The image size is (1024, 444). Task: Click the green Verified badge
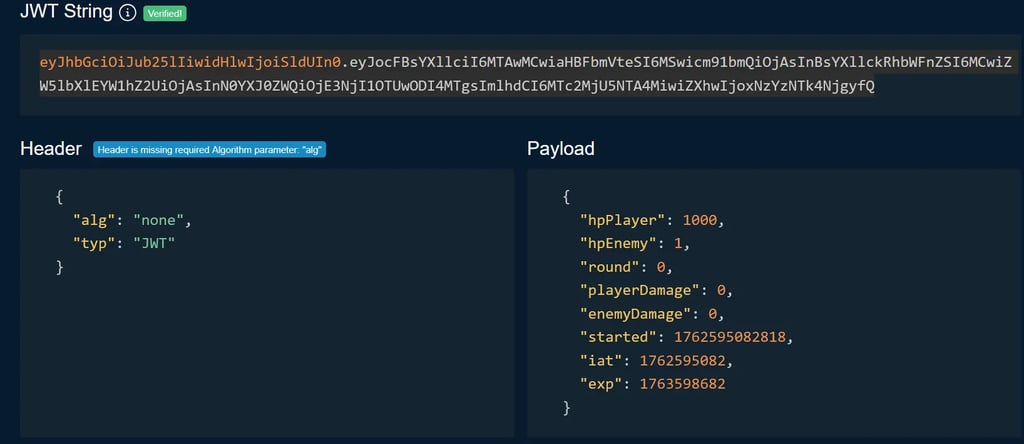[165, 14]
